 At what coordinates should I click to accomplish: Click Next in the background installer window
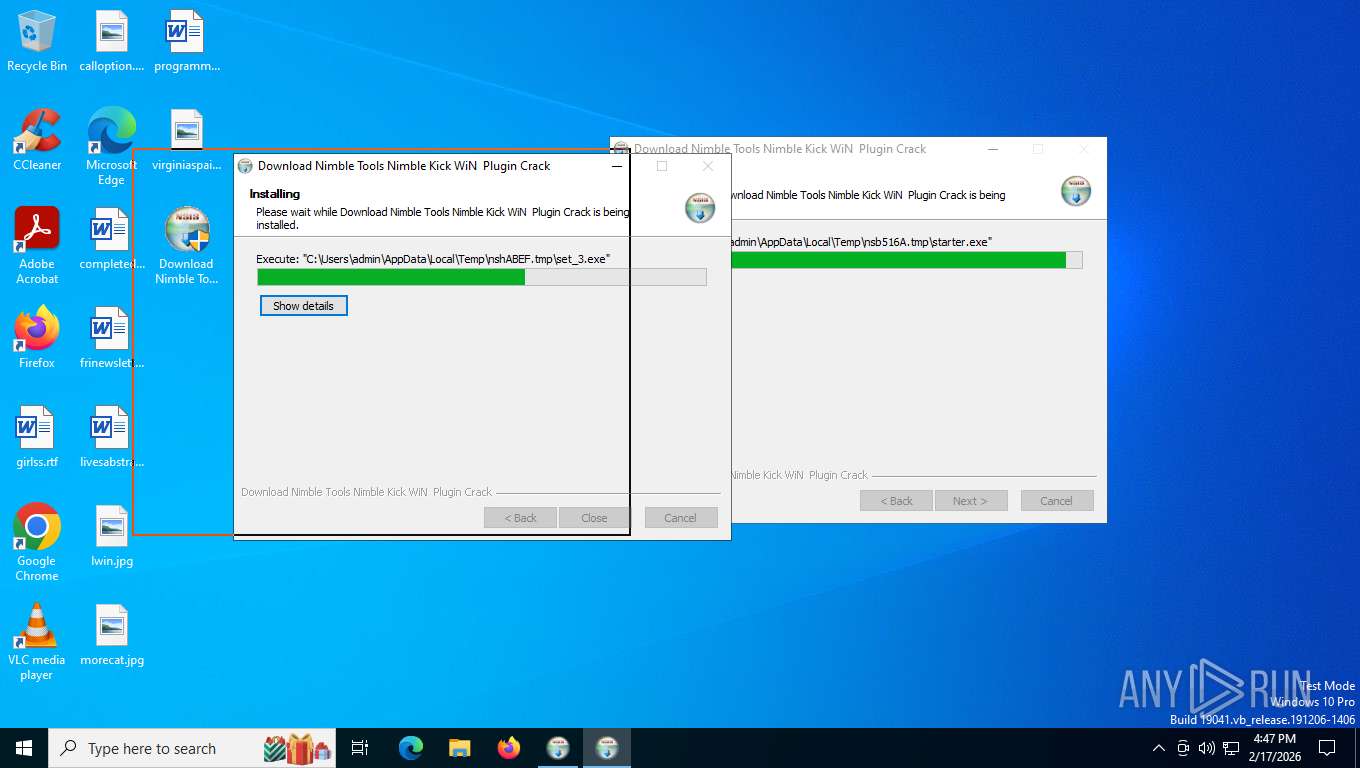tap(970, 501)
